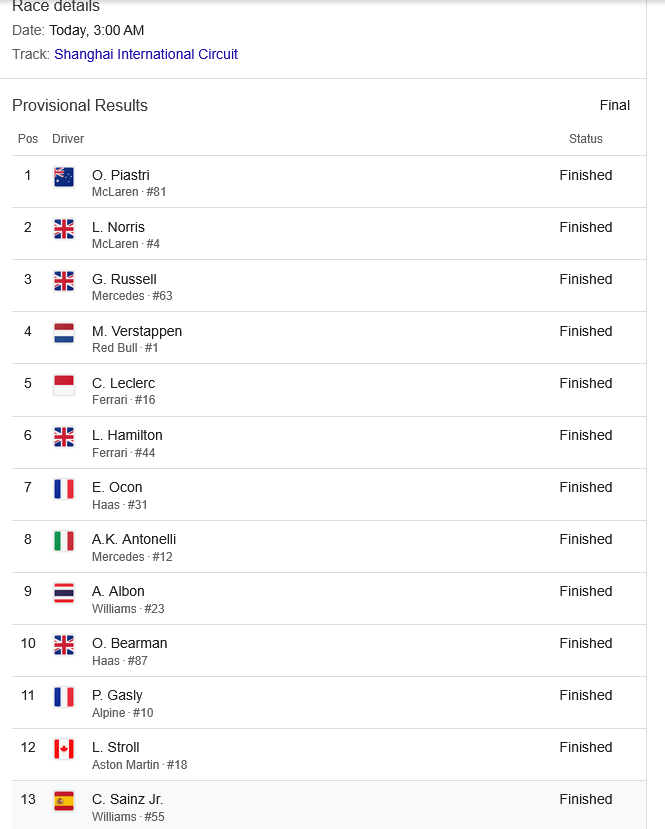Click the Spanish flag beside C. Sainz Jr.
This screenshot has height=829, width=665.
[64, 800]
